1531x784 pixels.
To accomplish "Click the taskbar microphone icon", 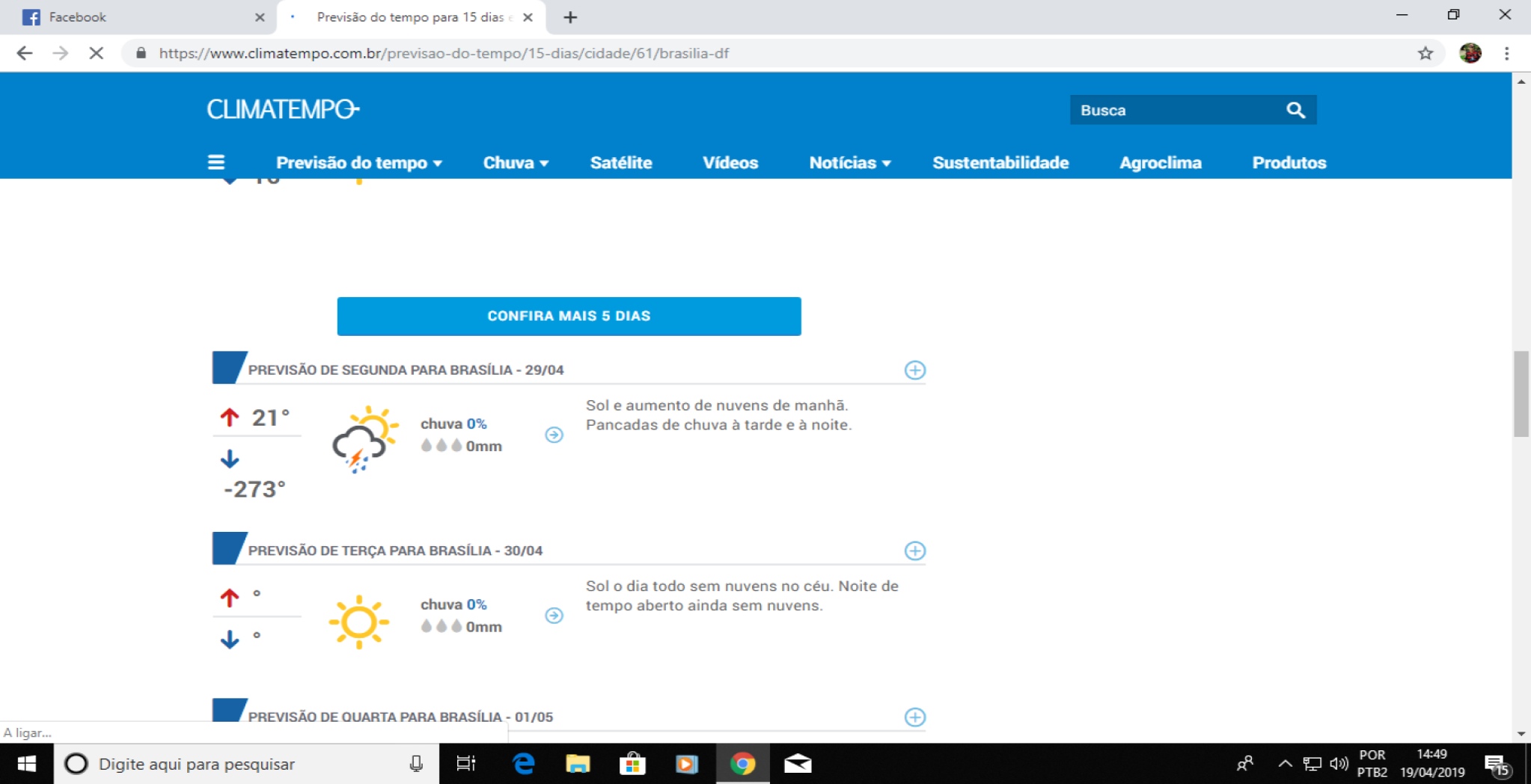I will [x=416, y=764].
